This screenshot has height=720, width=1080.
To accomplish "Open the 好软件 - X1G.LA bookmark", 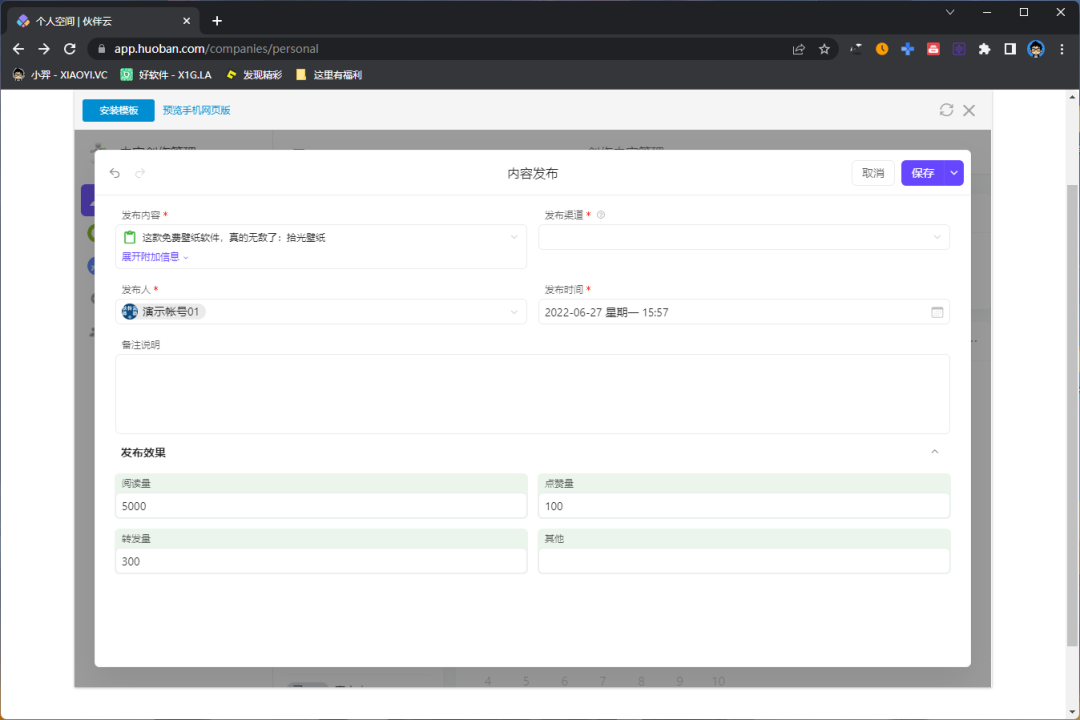I will click(166, 73).
